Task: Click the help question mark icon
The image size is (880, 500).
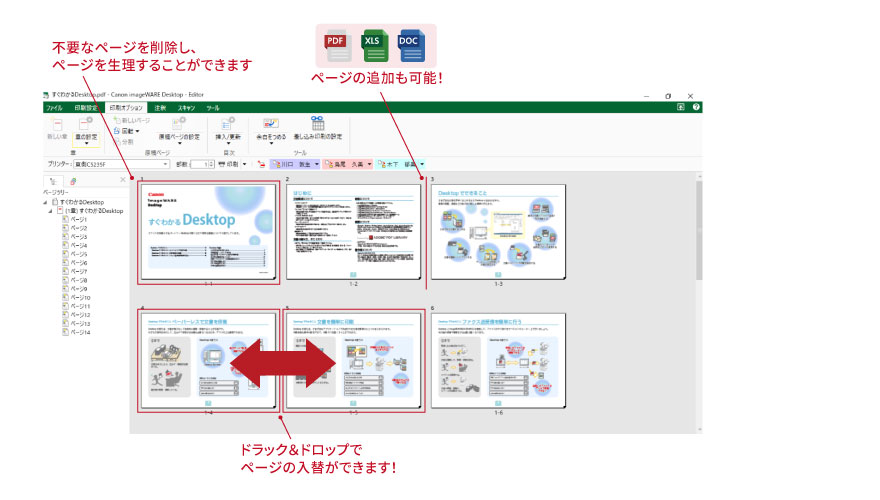Action: click(x=696, y=107)
